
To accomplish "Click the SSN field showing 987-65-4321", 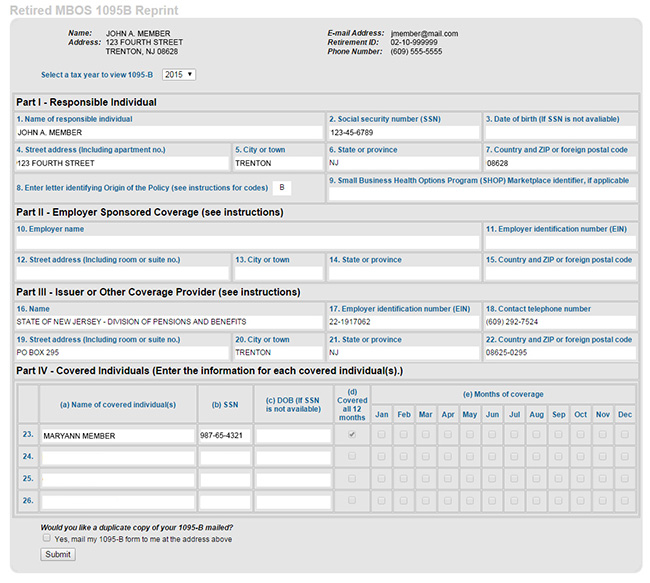I will coord(225,436).
